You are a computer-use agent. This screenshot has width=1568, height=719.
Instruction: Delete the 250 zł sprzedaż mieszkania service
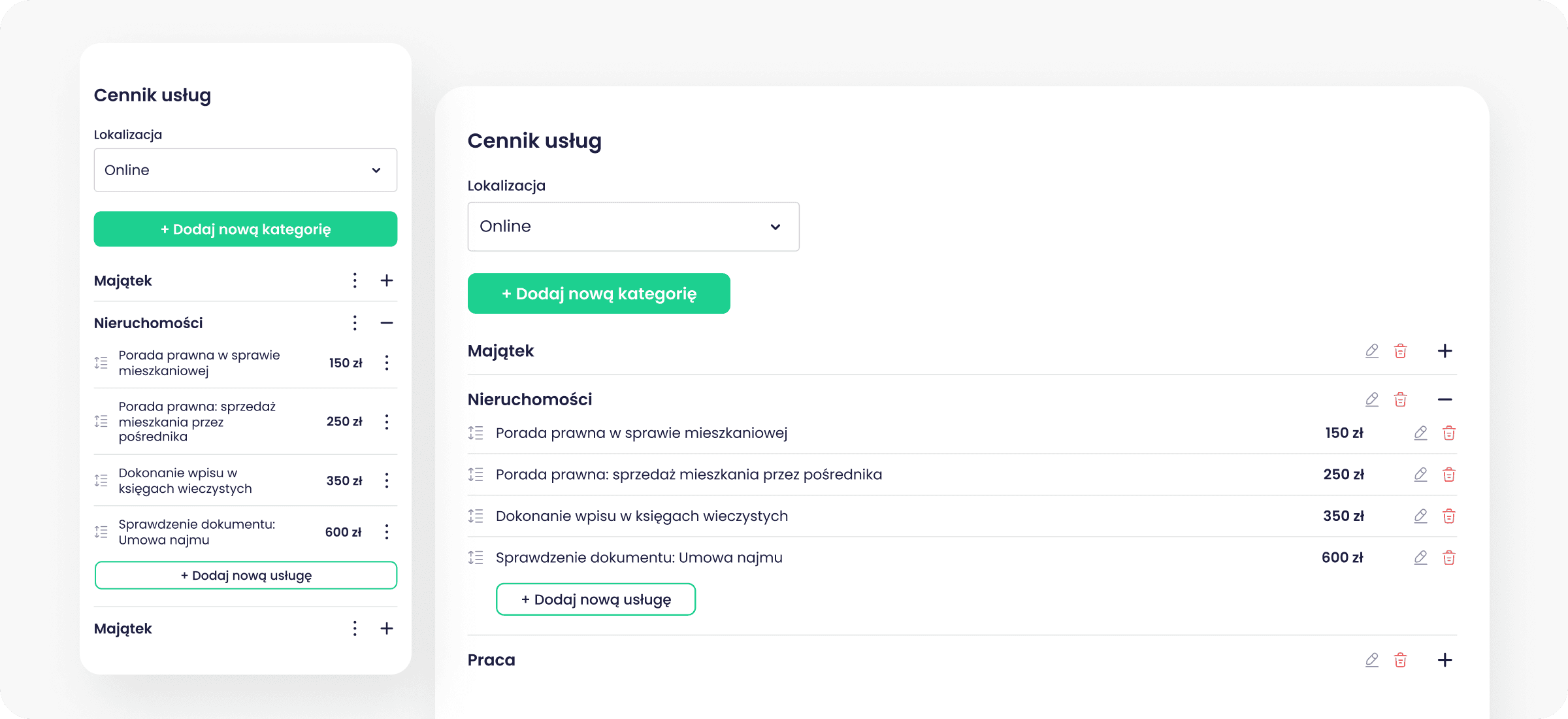[x=1448, y=475]
